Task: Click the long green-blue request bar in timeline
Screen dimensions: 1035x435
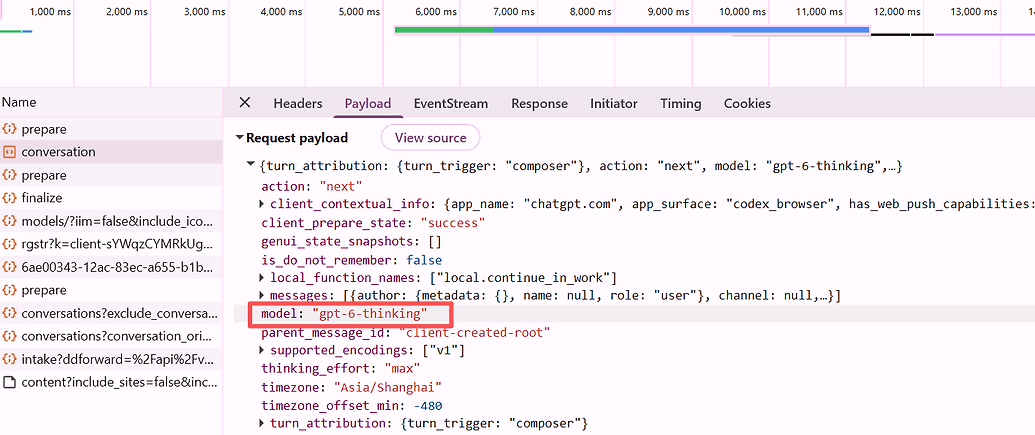Action: click(632, 30)
